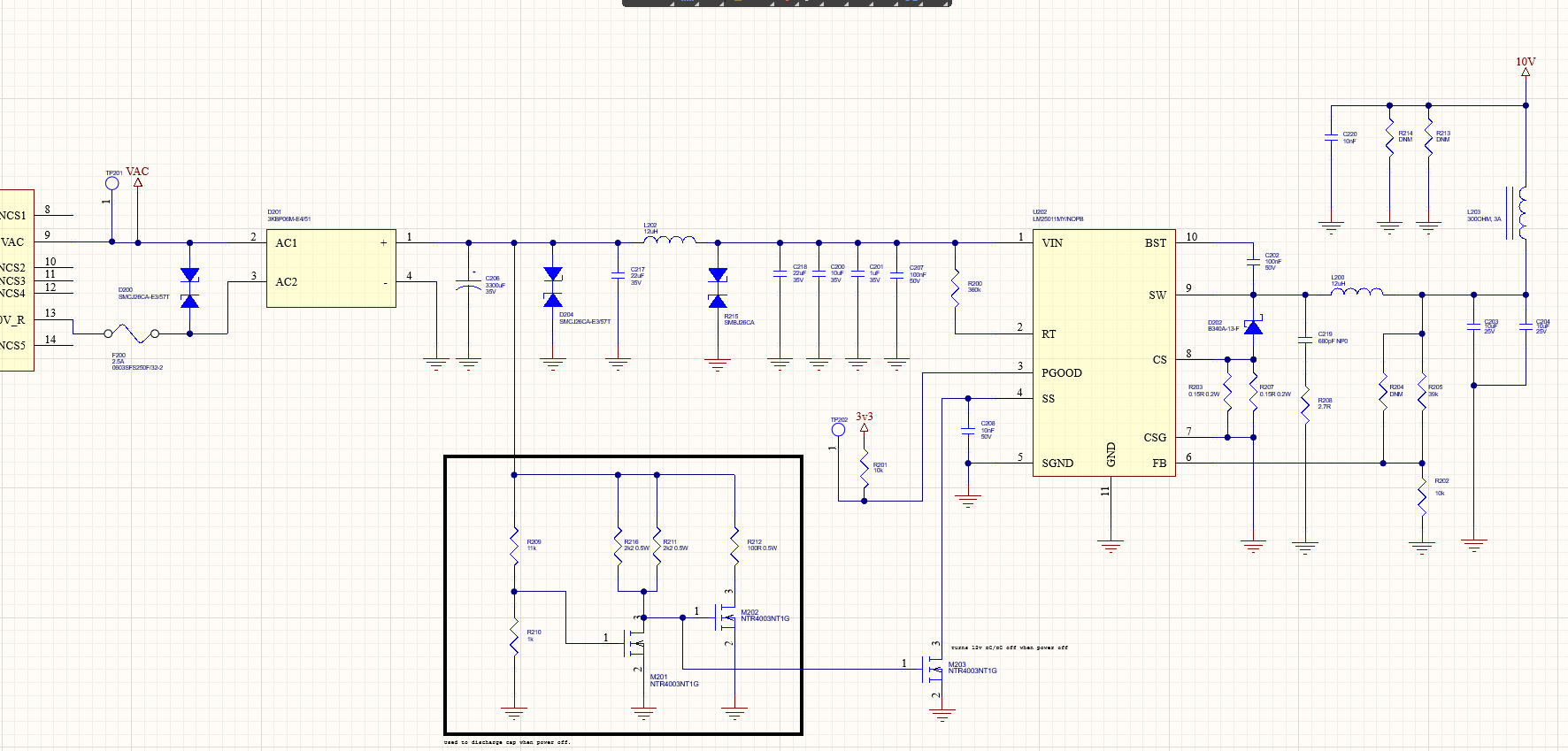Select capacitor C217 22uF symbol
1568x751 pixels.
(618, 276)
